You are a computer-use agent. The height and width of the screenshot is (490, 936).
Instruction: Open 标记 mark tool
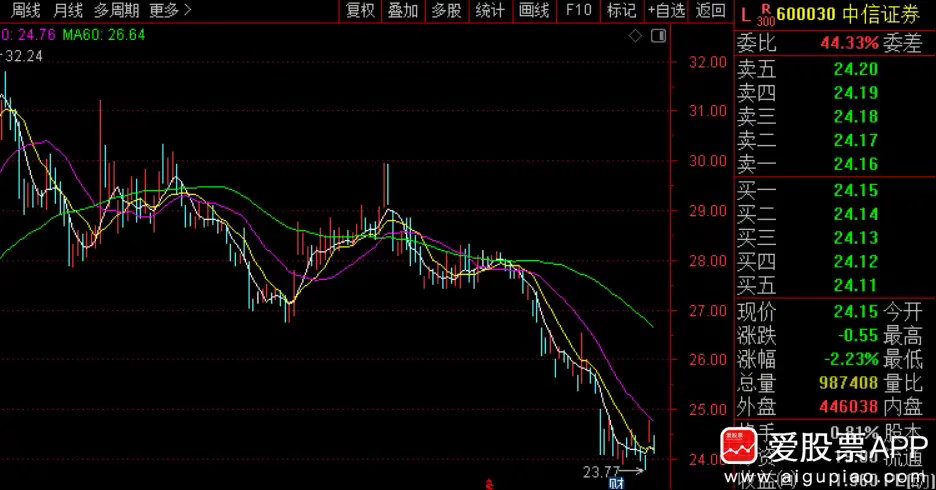point(621,10)
